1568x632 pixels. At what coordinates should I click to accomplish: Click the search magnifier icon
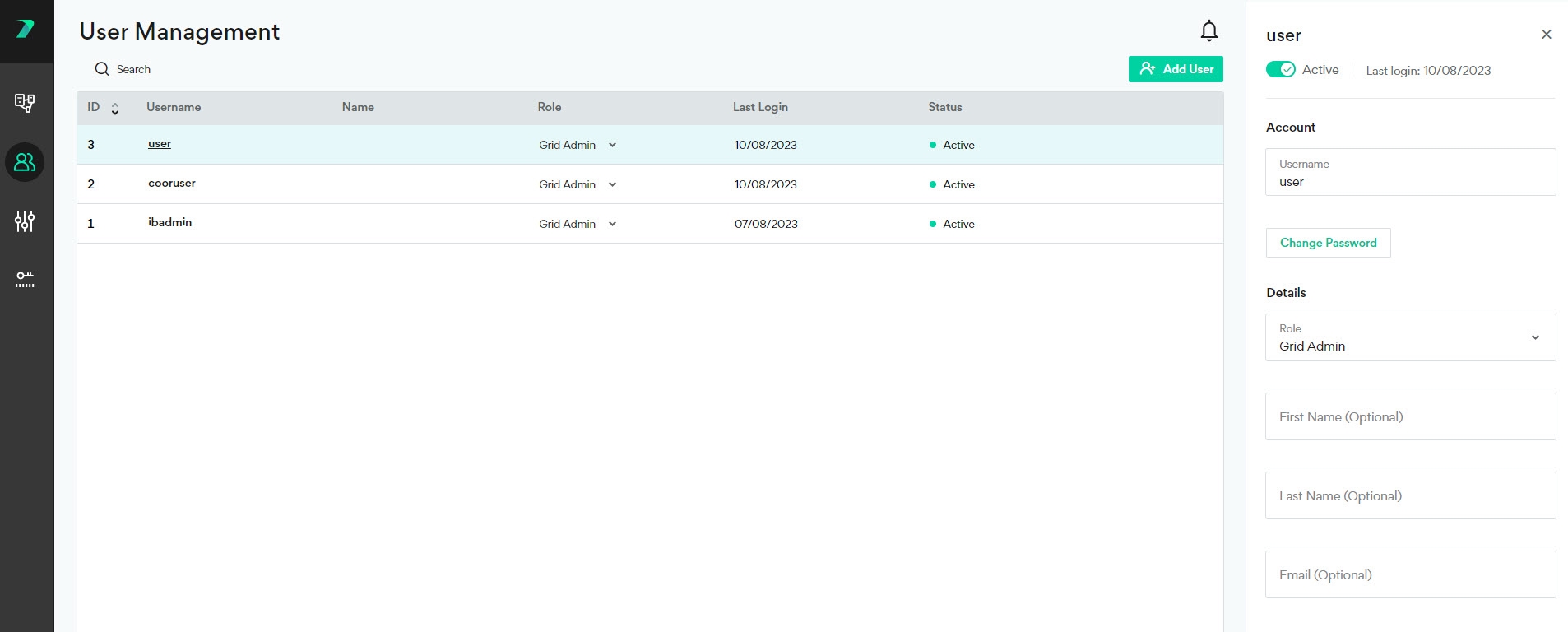102,69
